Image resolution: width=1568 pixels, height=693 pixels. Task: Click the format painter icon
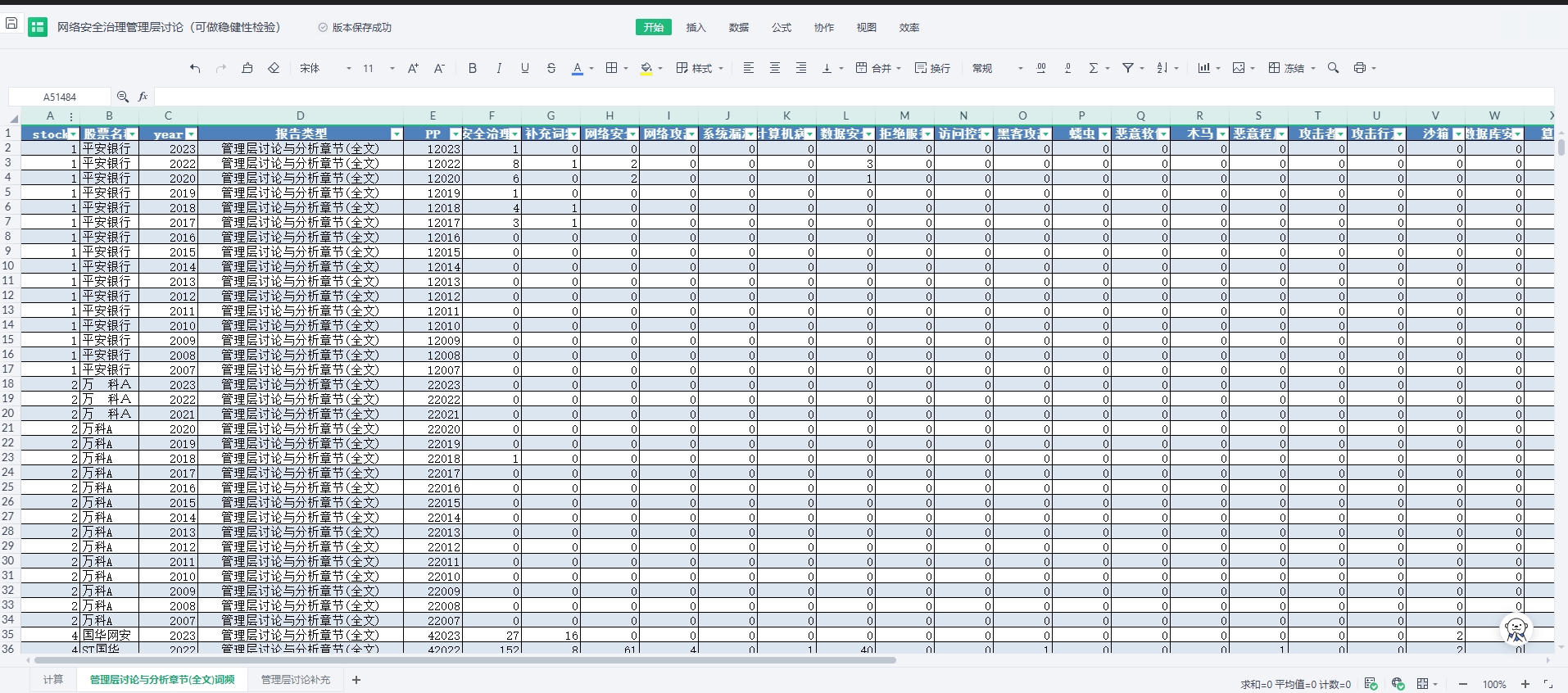247,68
